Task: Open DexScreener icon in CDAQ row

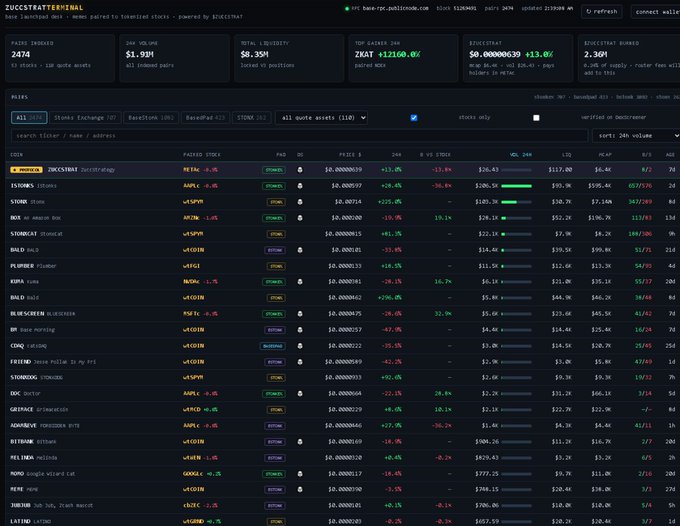Action: [x=300, y=346]
